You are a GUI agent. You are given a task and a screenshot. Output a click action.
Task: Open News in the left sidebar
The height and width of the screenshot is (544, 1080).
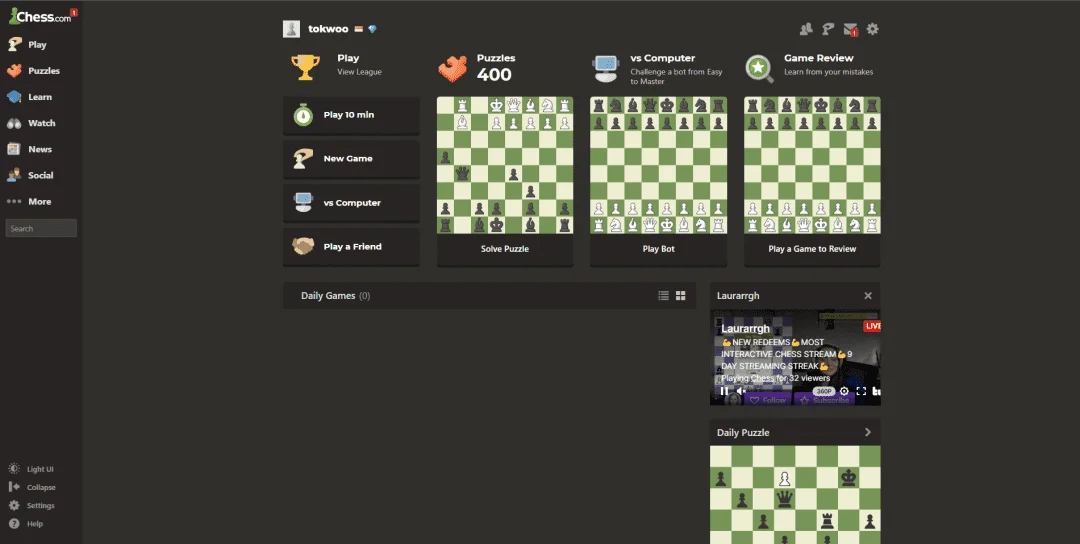click(41, 149)
